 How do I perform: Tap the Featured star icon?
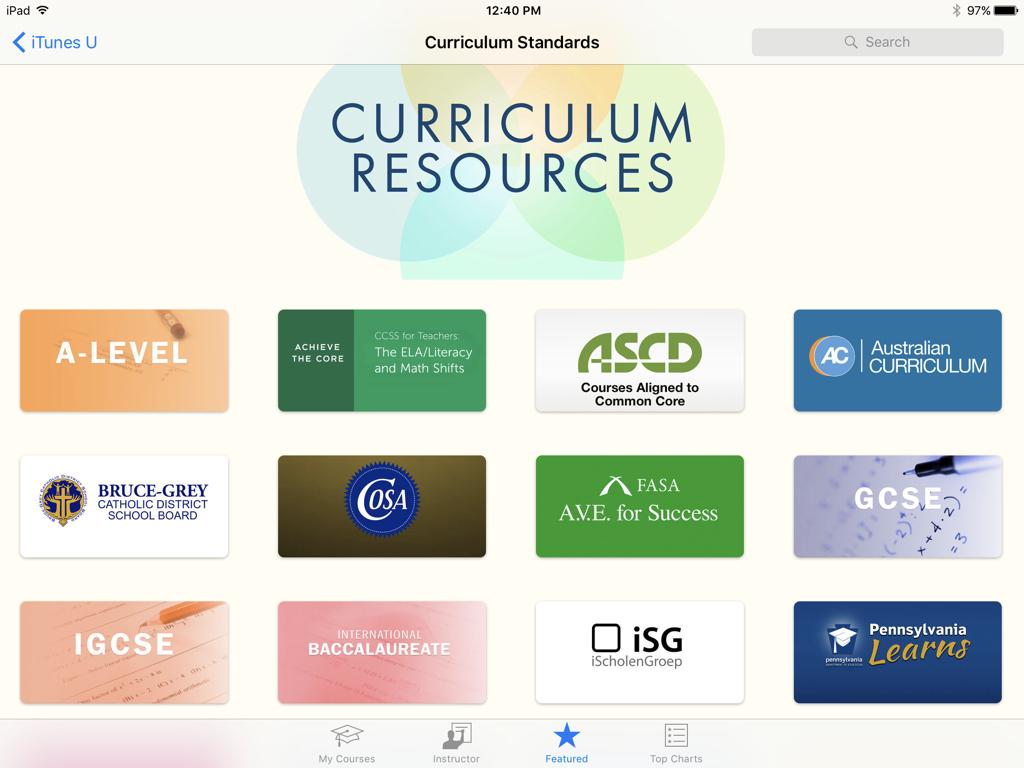coord(567,735)
